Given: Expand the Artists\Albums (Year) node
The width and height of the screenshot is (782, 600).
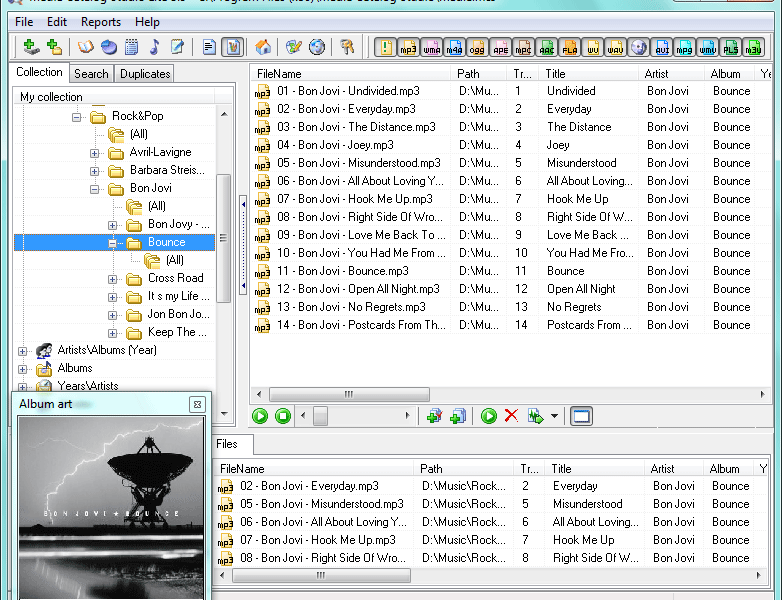Looking at the screenshot, I should [x=22, y=351].
